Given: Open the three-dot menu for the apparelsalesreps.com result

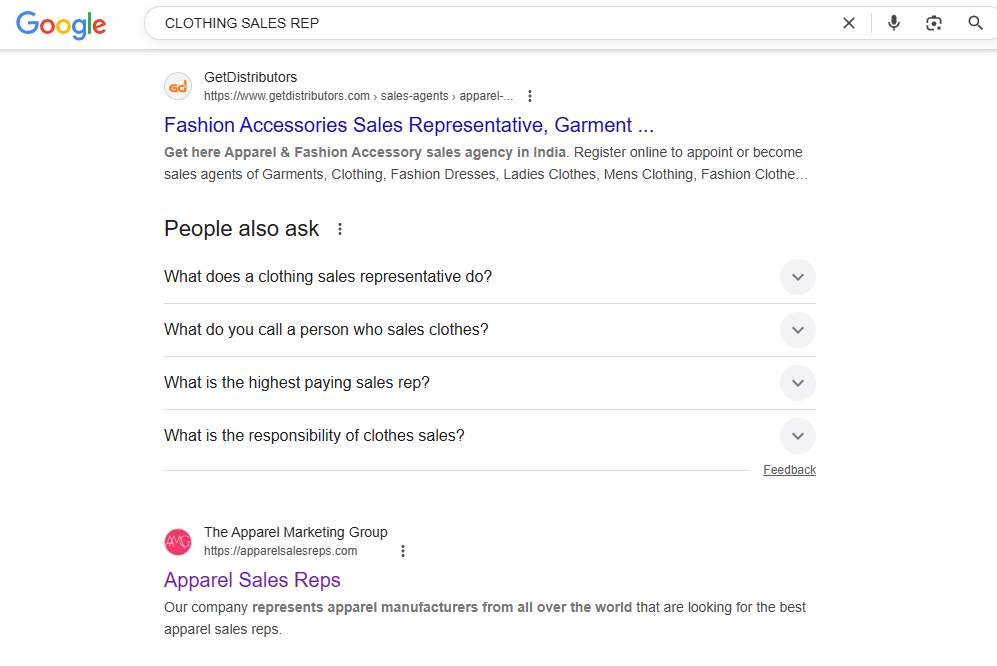Looking at the screenshot, I should pyautogui.click(x=402, y=551).
